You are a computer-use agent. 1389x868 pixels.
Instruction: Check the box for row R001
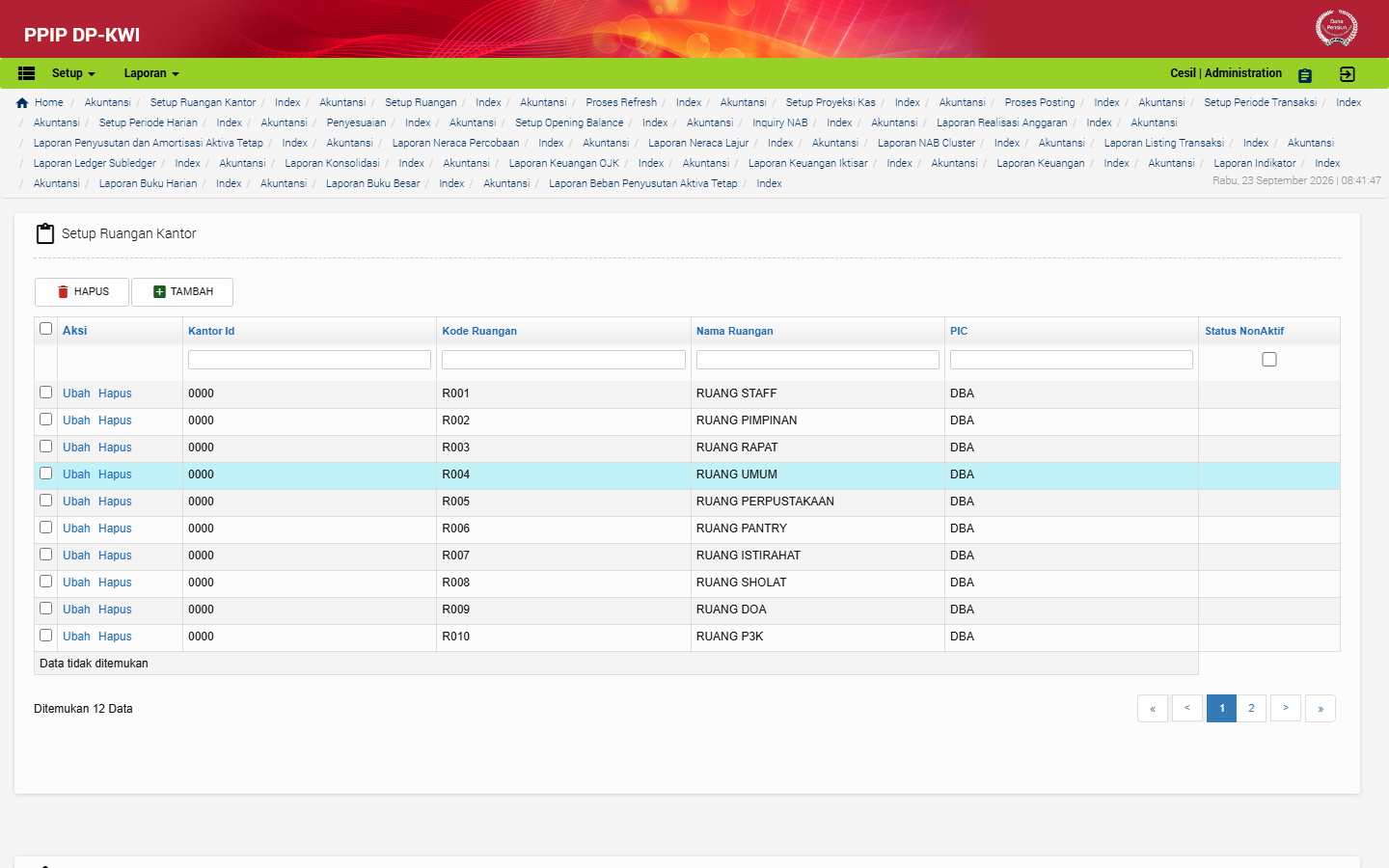(x=45, y=393)
